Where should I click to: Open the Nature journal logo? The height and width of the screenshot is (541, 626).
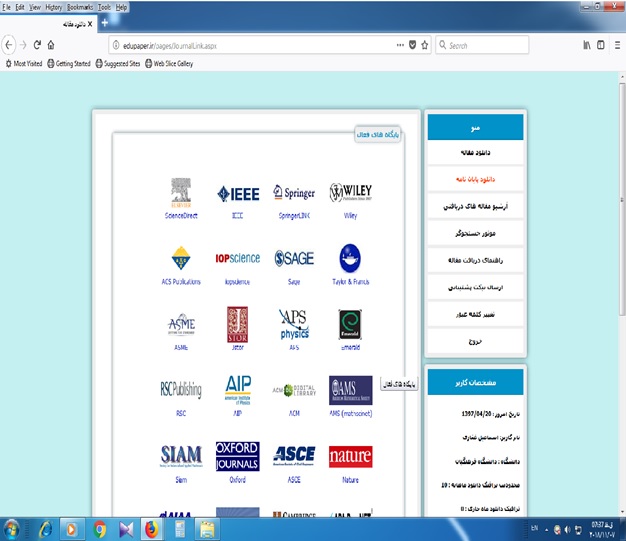tap(350, 454)
